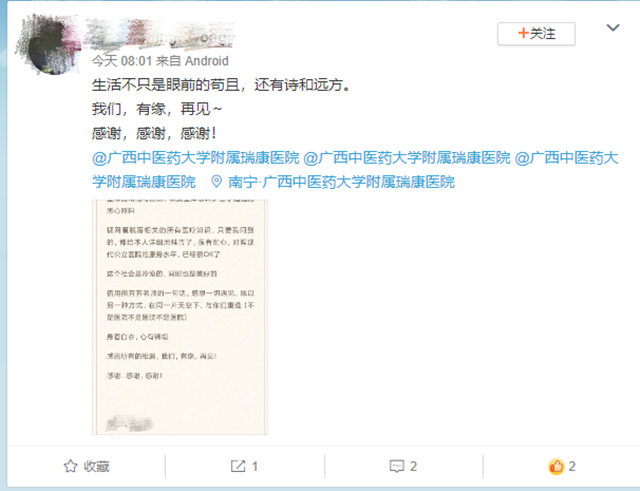Screen dimensions: 640x491
Task: Click the star icon to favorite post
Action: tap(71, 466)
